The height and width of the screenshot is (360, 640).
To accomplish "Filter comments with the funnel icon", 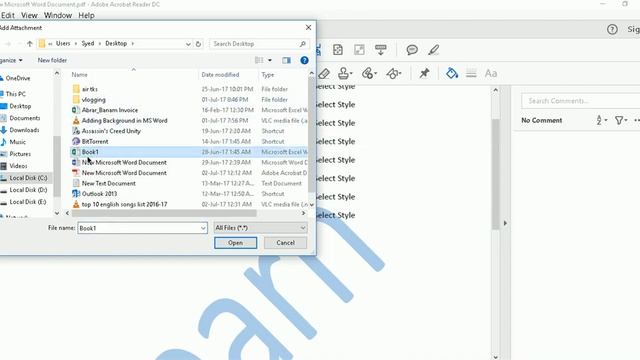I will coord(621,120).
